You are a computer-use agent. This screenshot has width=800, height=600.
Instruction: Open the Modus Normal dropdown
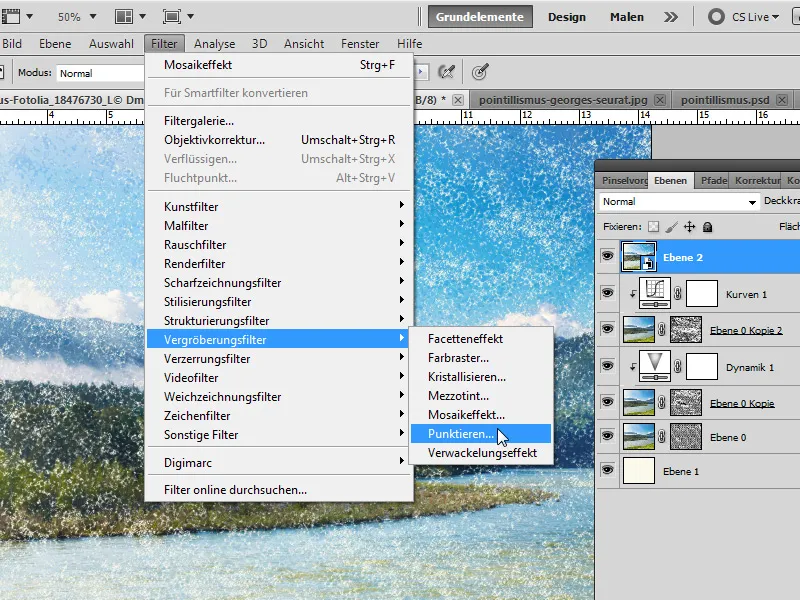click(x=101, y=73)
